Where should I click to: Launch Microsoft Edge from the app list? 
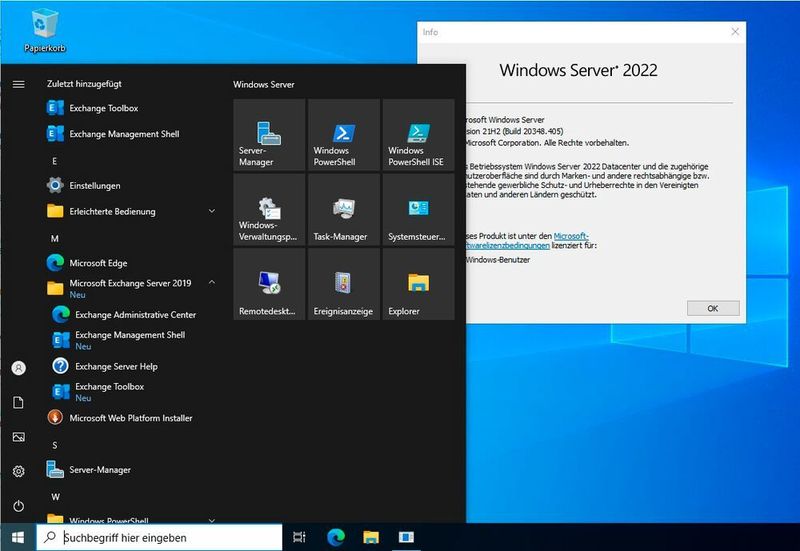[132, 263]
